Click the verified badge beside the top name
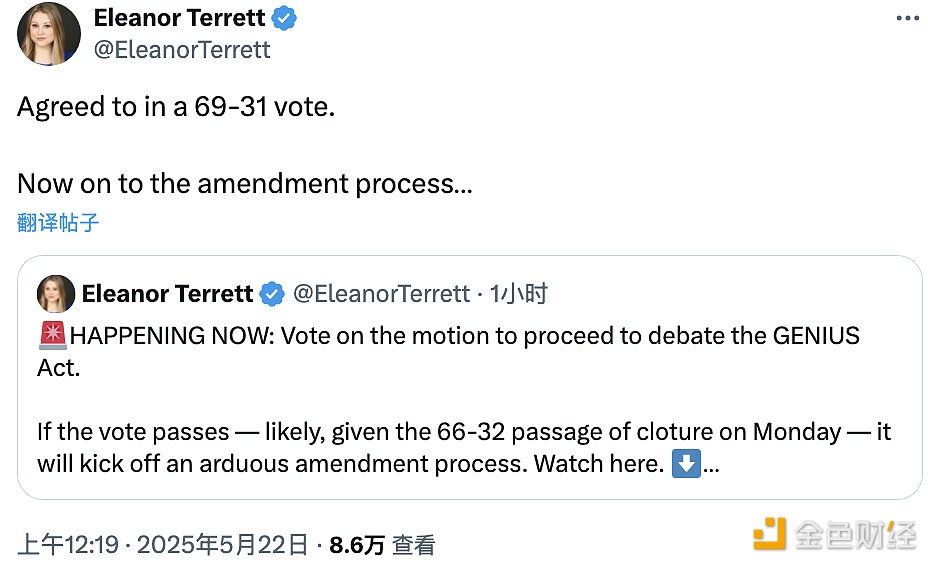 (x=285, y=18)
